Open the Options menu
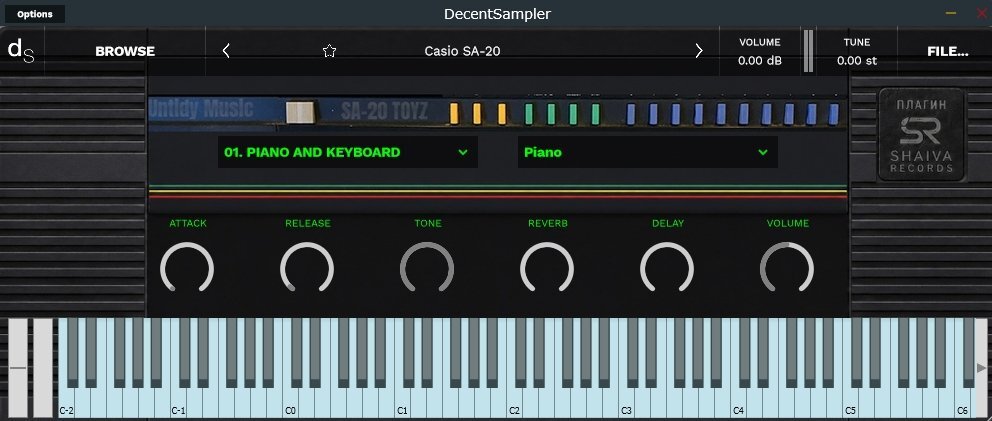Screen dimensions: 992x421 (35, 14)
